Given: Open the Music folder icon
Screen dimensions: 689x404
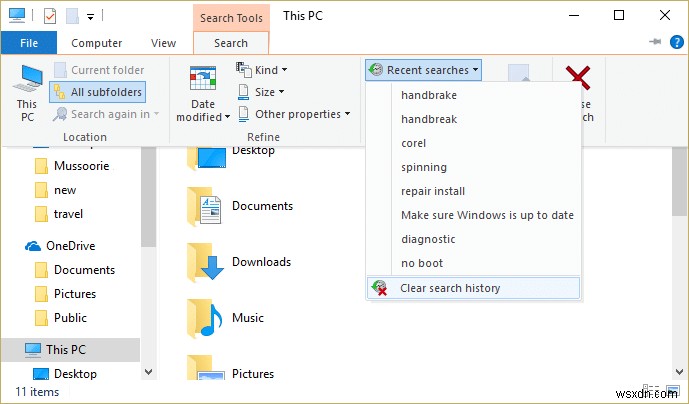Looking at the screenshot, I should pos(204,319).
